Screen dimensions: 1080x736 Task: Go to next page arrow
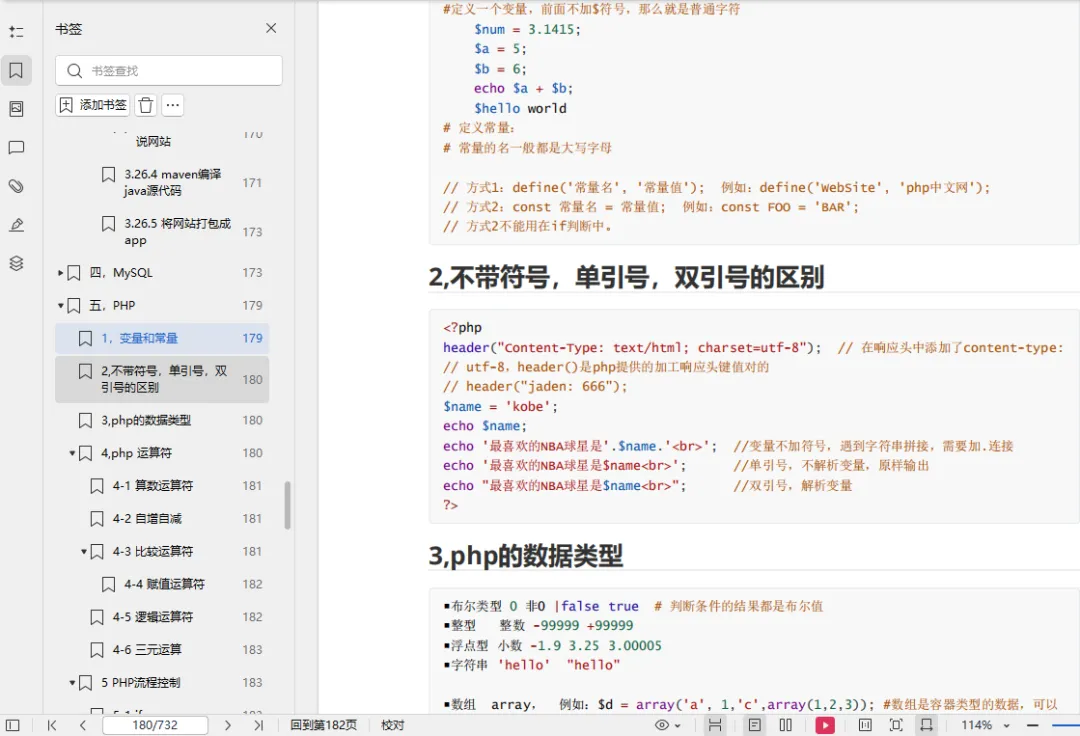[228, 725]
